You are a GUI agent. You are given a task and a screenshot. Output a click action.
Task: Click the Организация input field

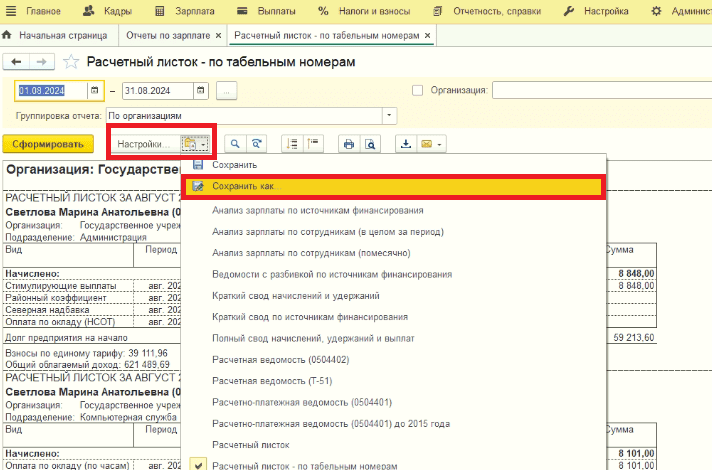coord(602,90)
